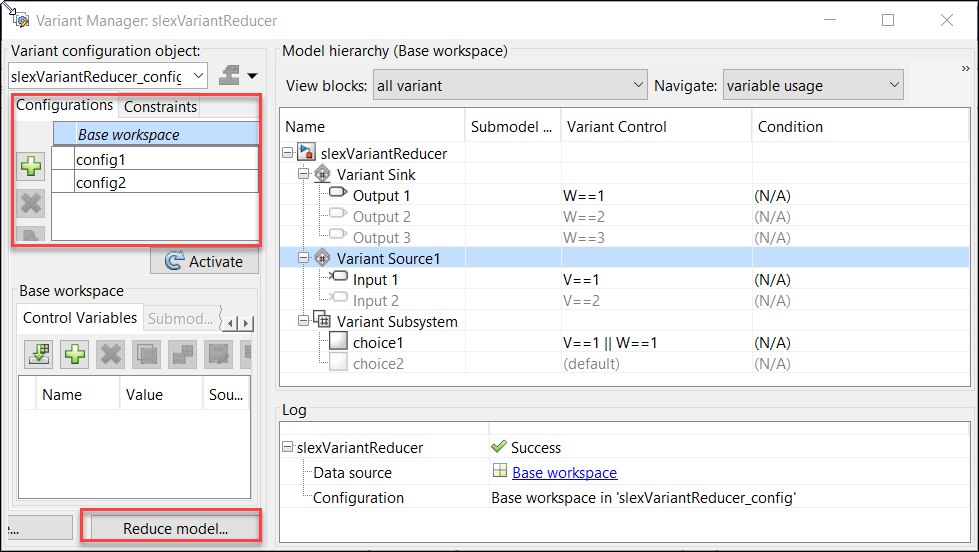
Task: Select the choice1 block icon
Action: (338, 343)
